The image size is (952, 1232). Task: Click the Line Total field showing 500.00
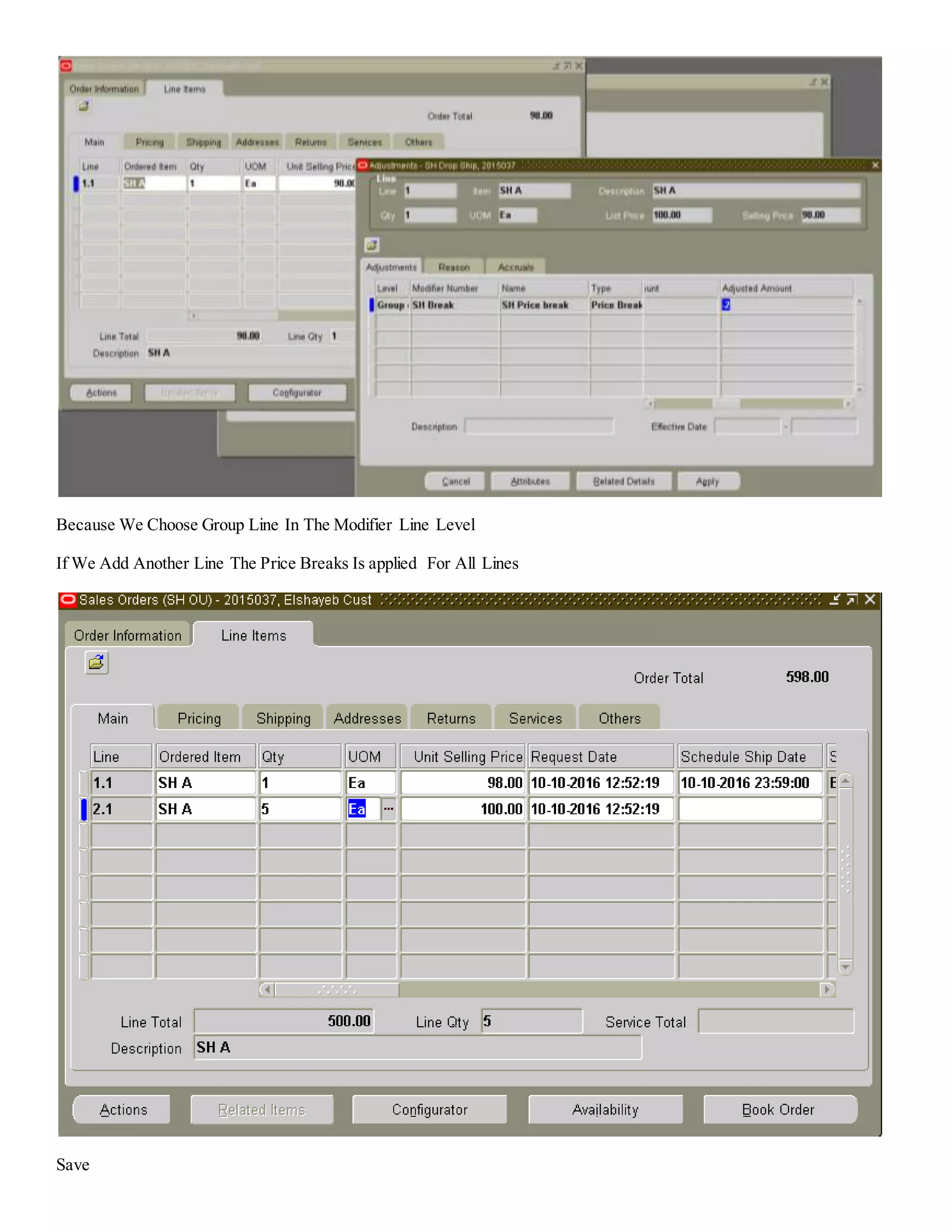click(284, 1021)
